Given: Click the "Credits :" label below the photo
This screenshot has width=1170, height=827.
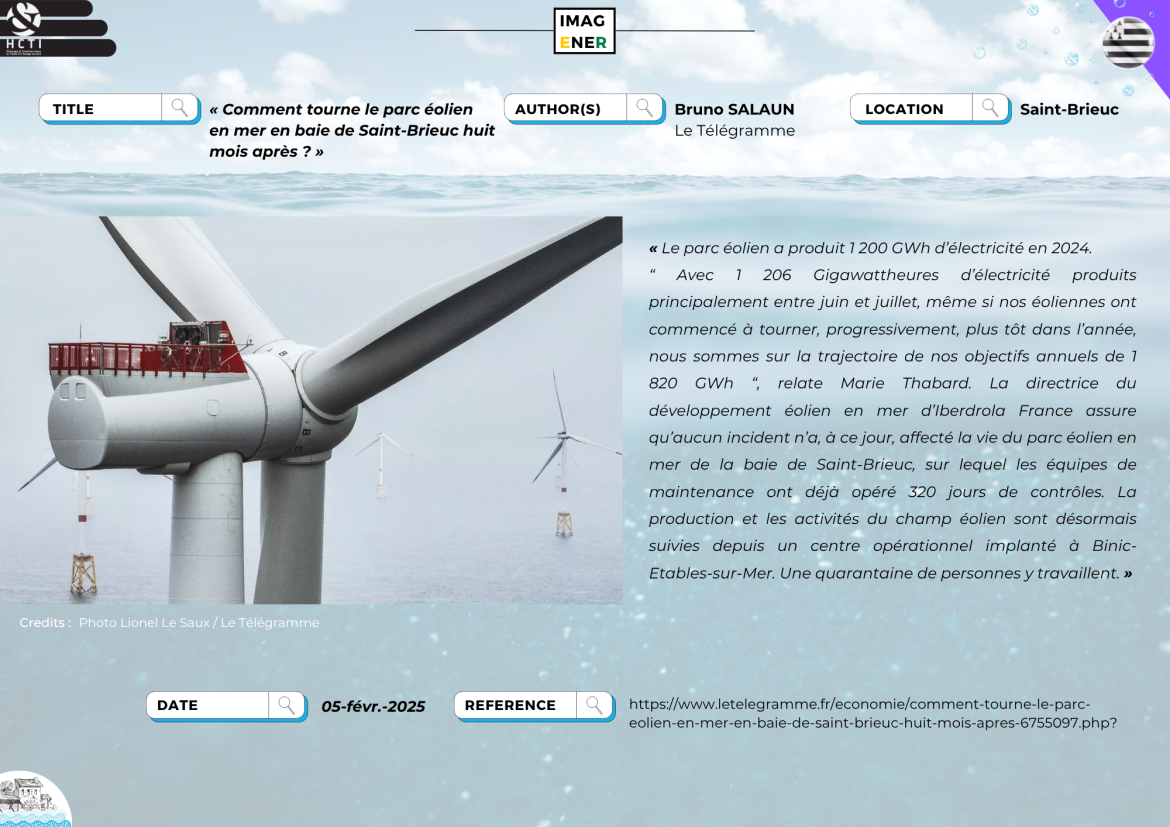Looking at the screenshot, I should (45, 622).
